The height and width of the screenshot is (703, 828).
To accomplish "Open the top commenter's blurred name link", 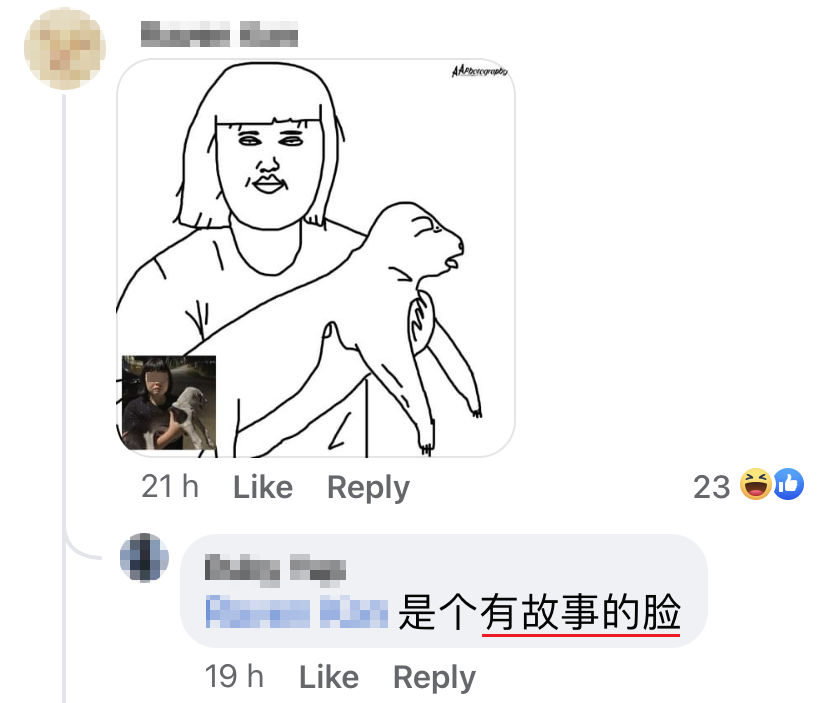I will [219, 34].
